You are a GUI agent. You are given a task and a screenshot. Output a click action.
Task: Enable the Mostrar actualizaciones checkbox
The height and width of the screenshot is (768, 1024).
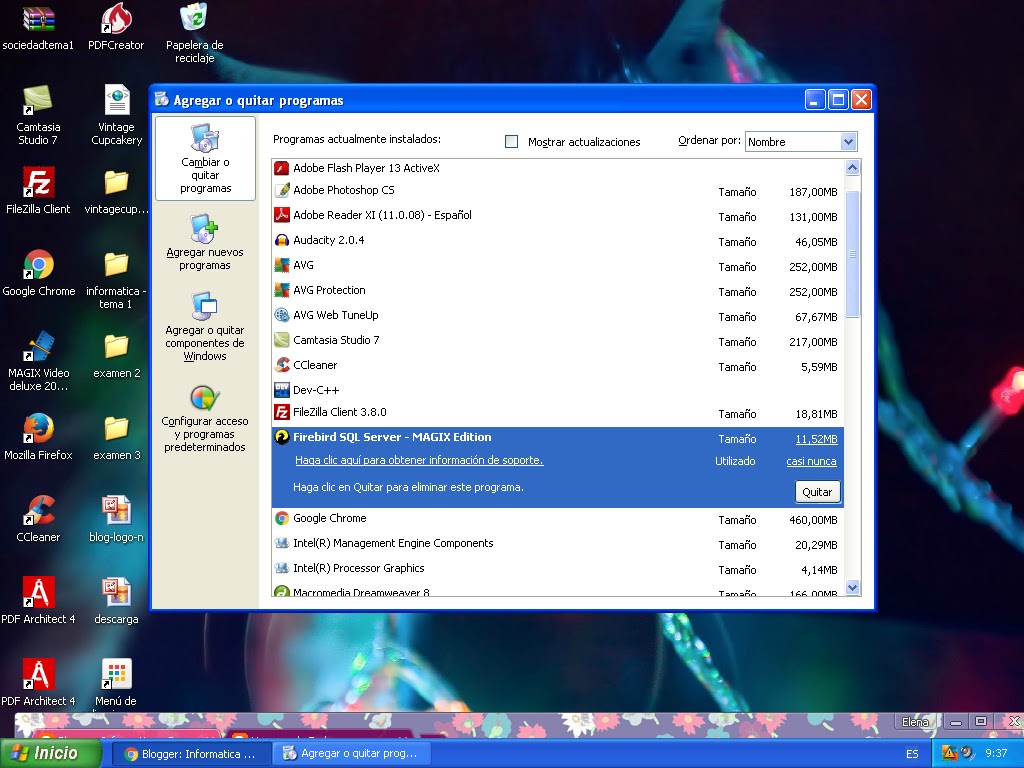click(511, 142)
